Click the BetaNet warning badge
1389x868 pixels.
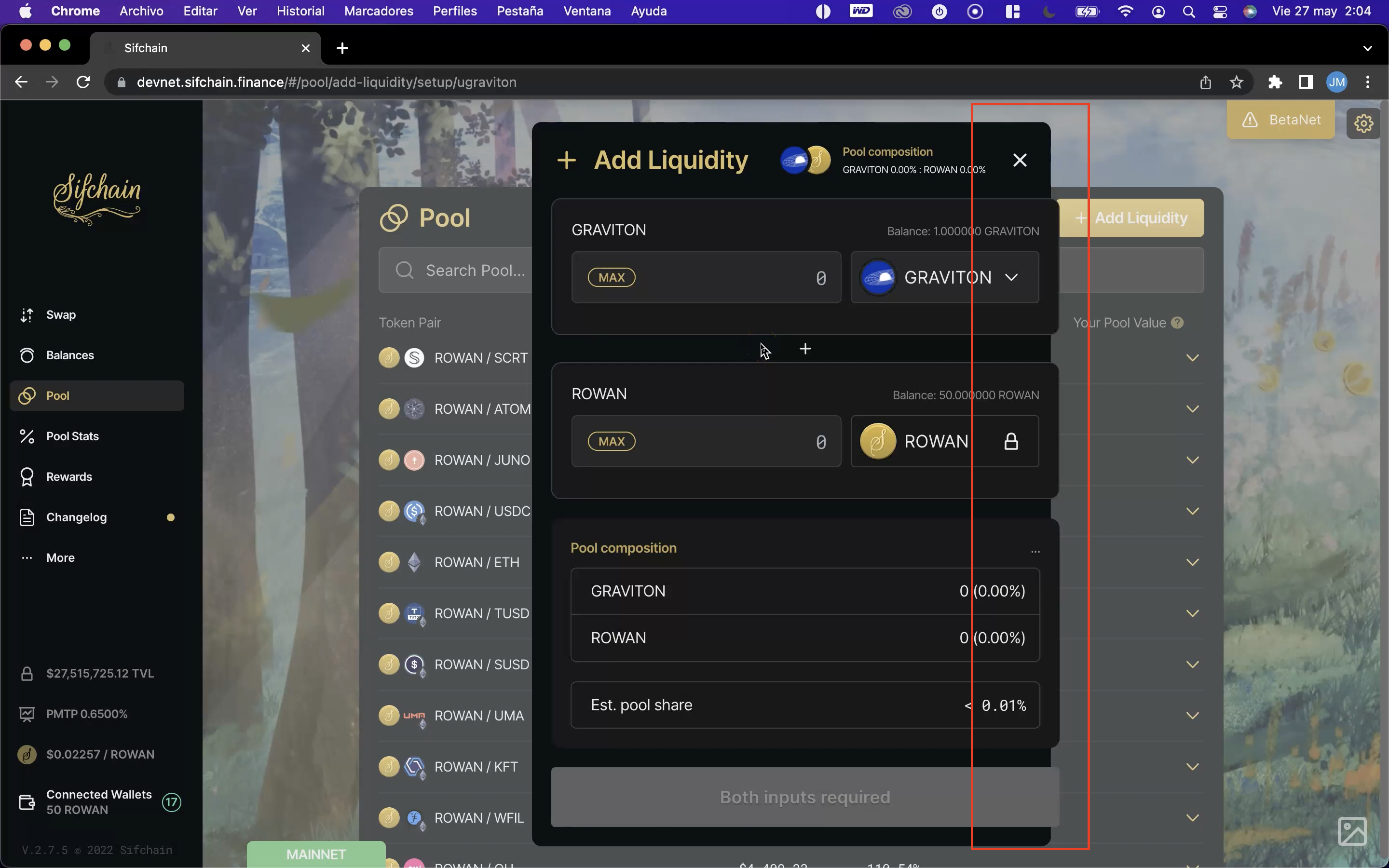(1281, 120)
